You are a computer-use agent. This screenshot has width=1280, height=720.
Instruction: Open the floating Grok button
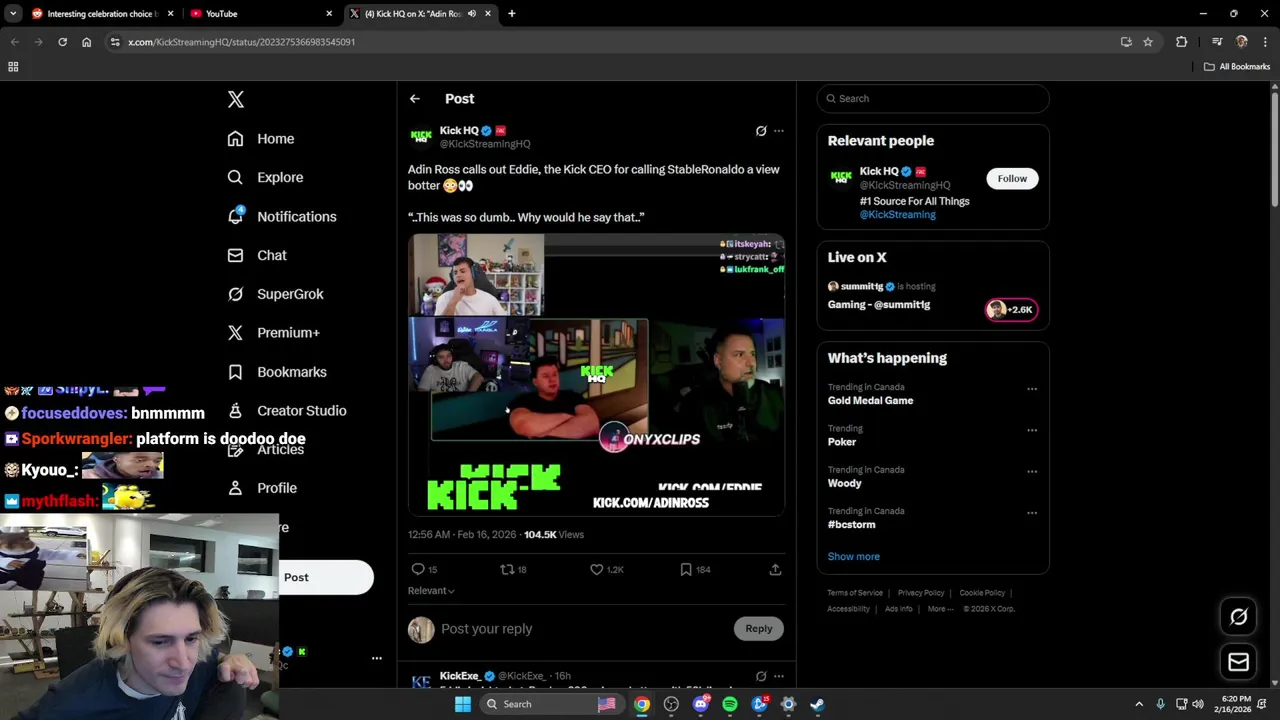click(1238, 617)
